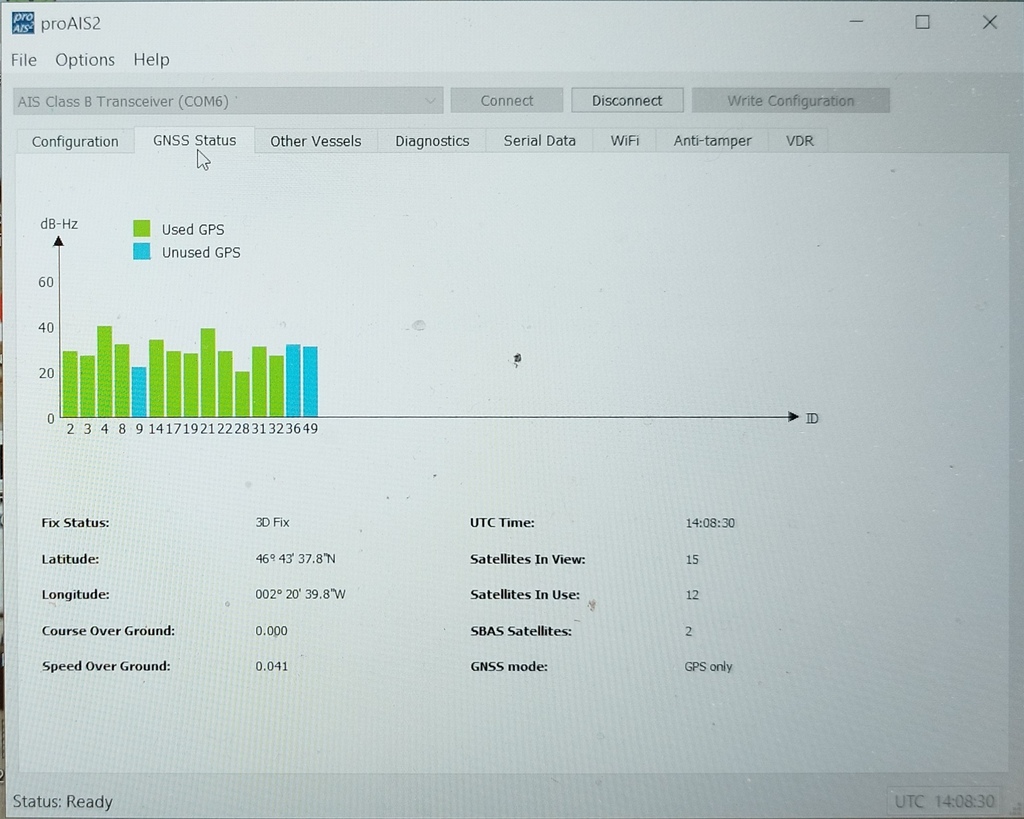Click the latitude value 46° 43' 37.8"N
The height and width of the screenshot is (819, 1024).
click(295, 559)
